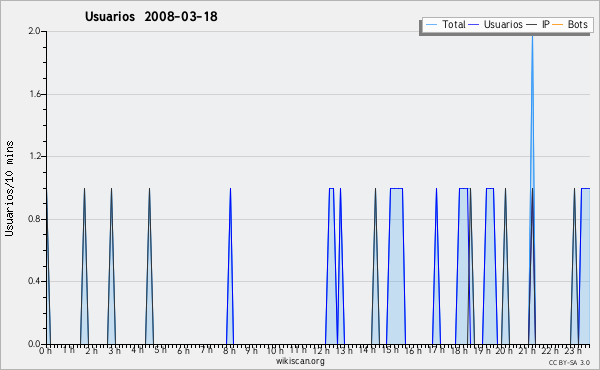Image resolution: width=600 pixels, height=370 pixels.
Task: Select the Usuarios legend entry
Action: (x=496, y=25)
